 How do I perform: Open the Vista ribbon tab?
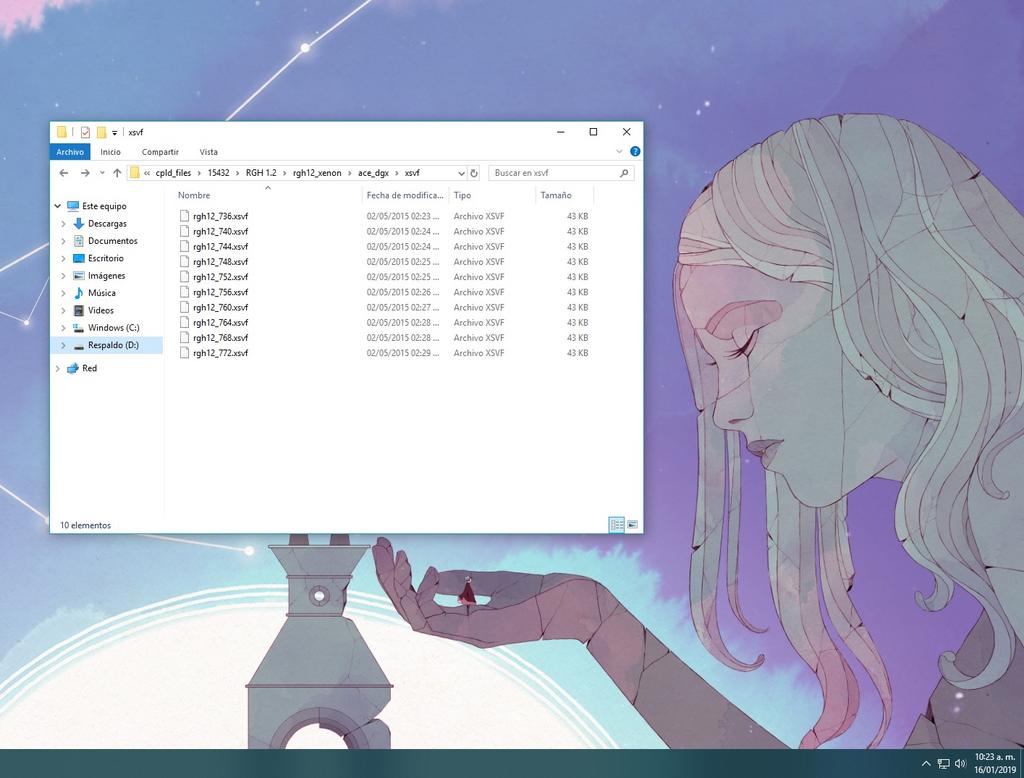tap(208, 152)
